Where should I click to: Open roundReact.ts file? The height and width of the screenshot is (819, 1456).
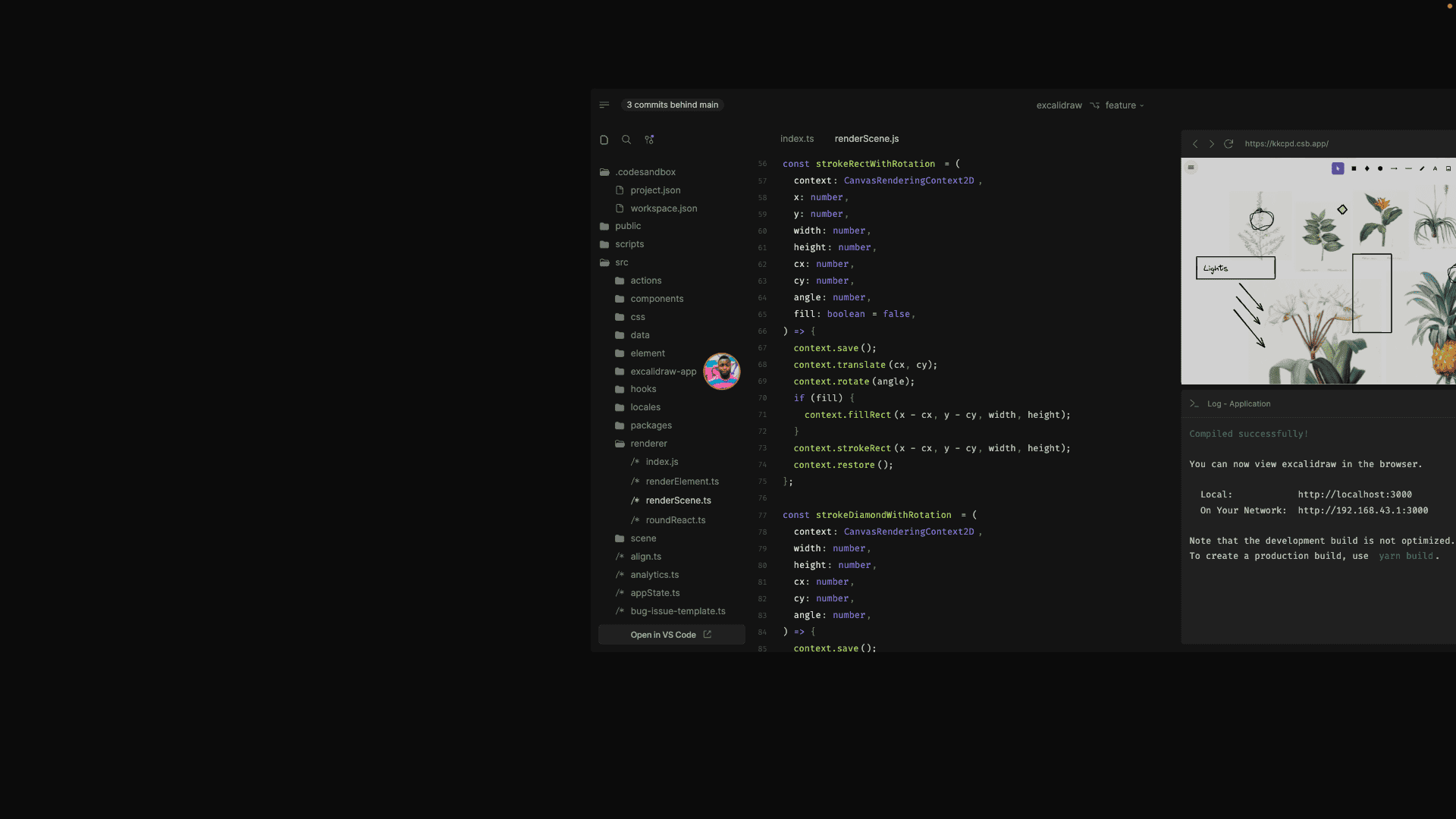(668, 520)
